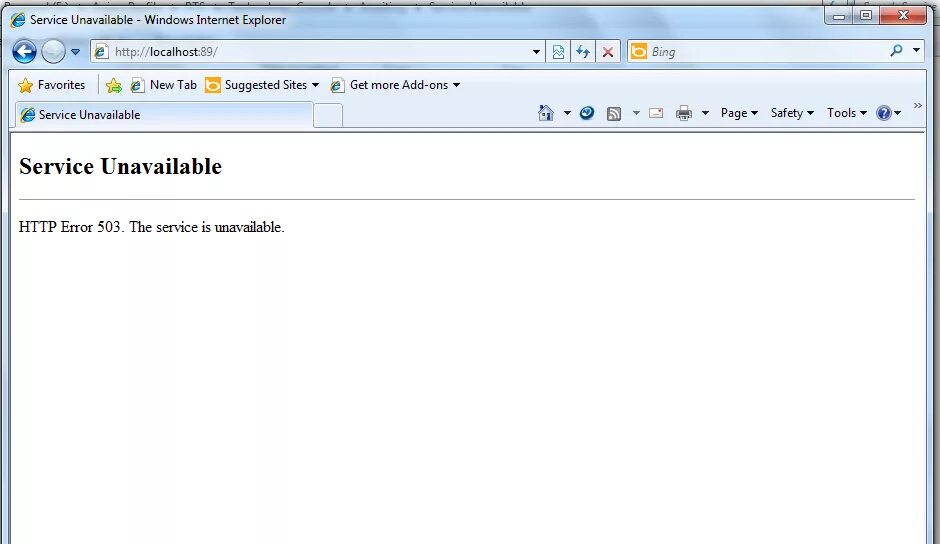Click the page icon in address bar
The image size is (940, 544).
tap(101, 52)
